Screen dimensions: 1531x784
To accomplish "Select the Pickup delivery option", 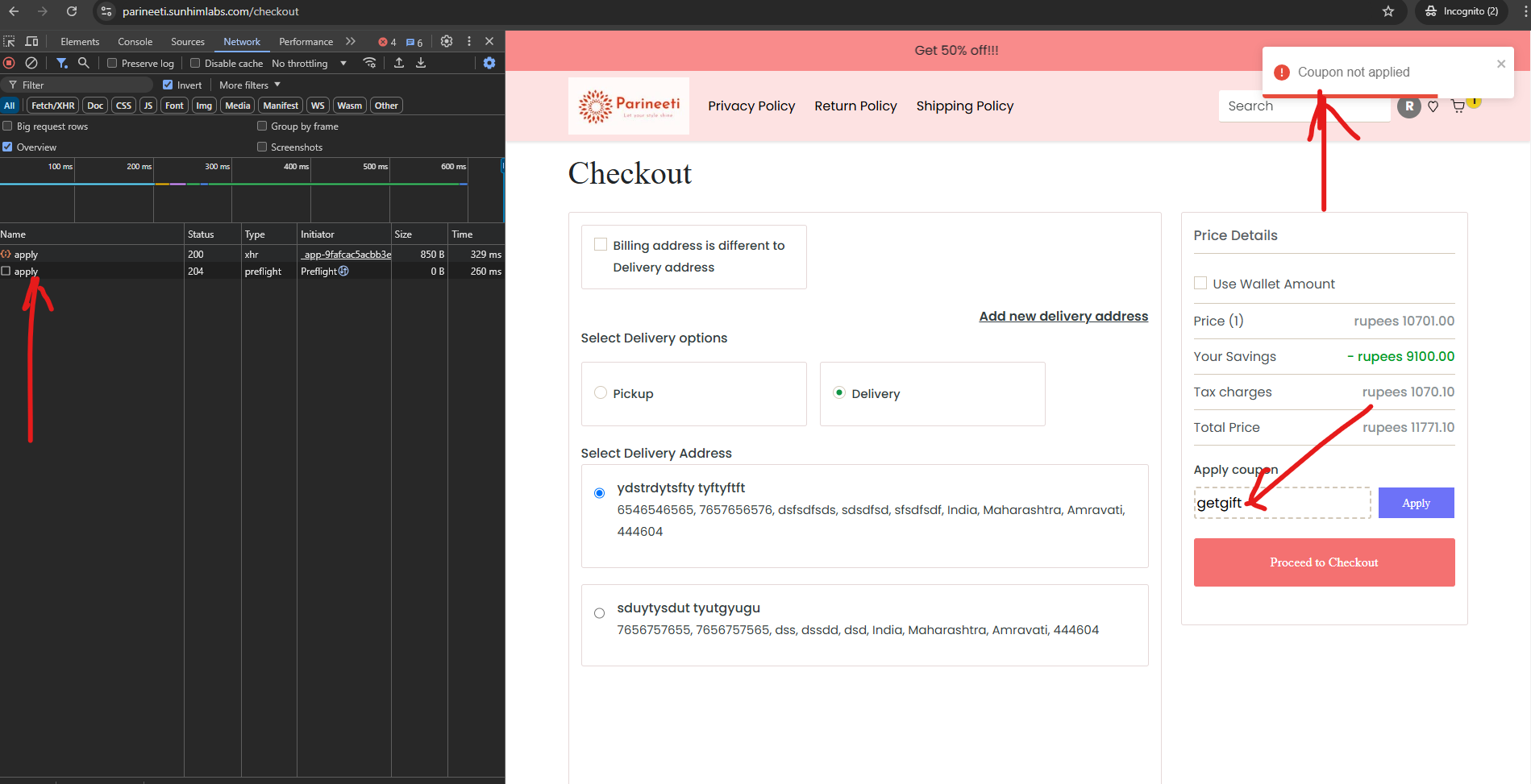I will [601, 393].
